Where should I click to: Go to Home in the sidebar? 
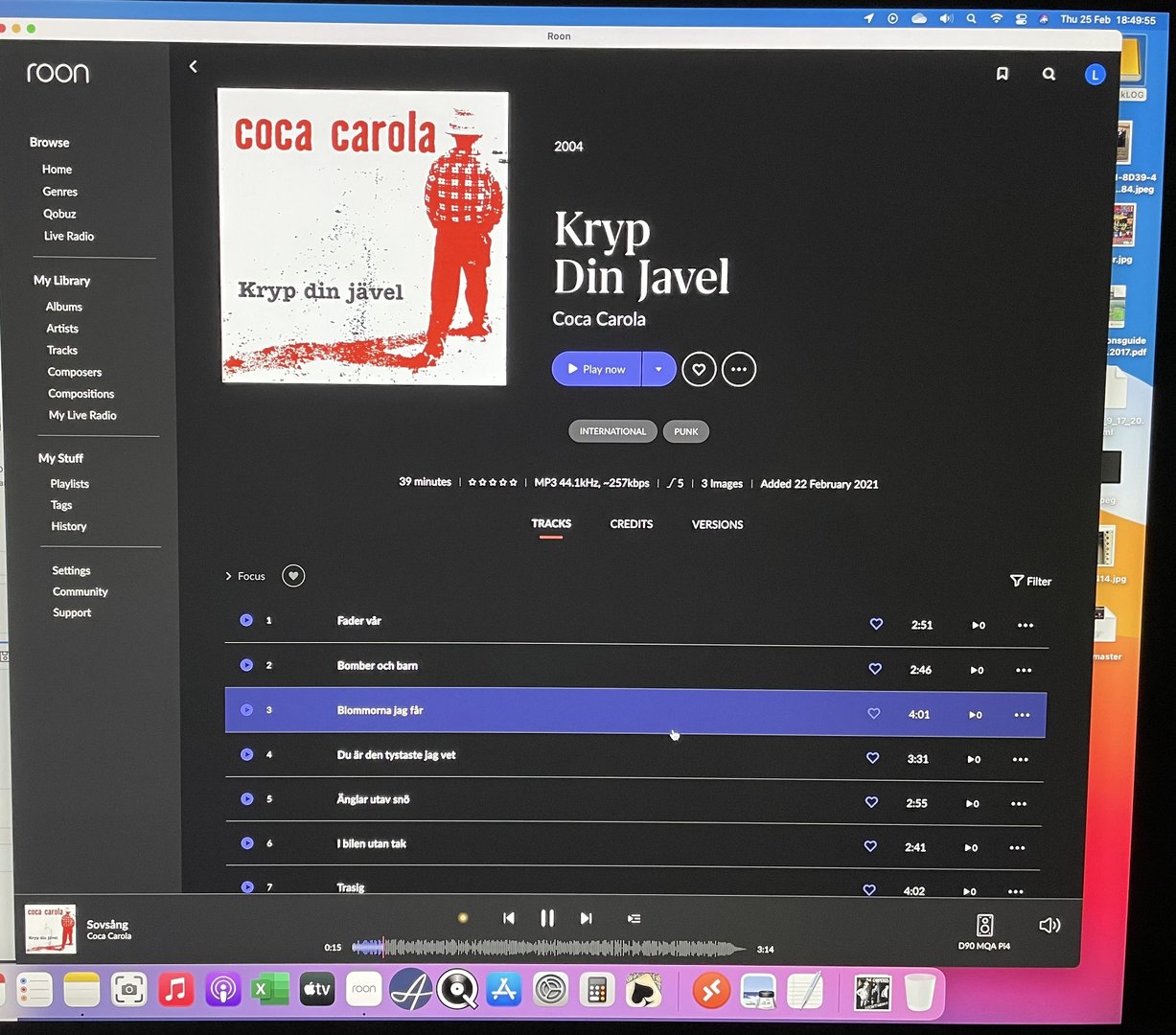click(x=57, y=170)
